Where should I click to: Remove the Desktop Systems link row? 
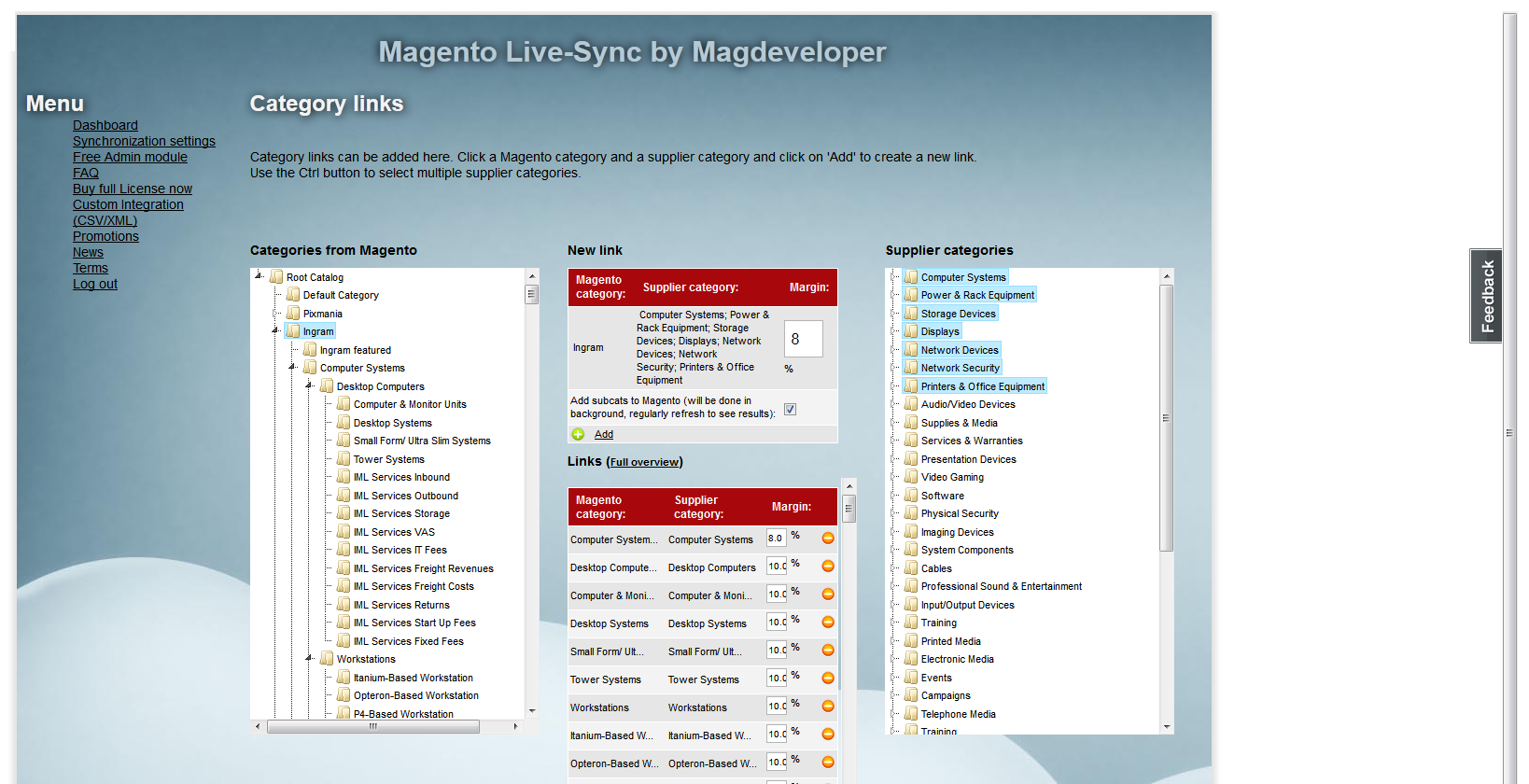tap(828, 622)
